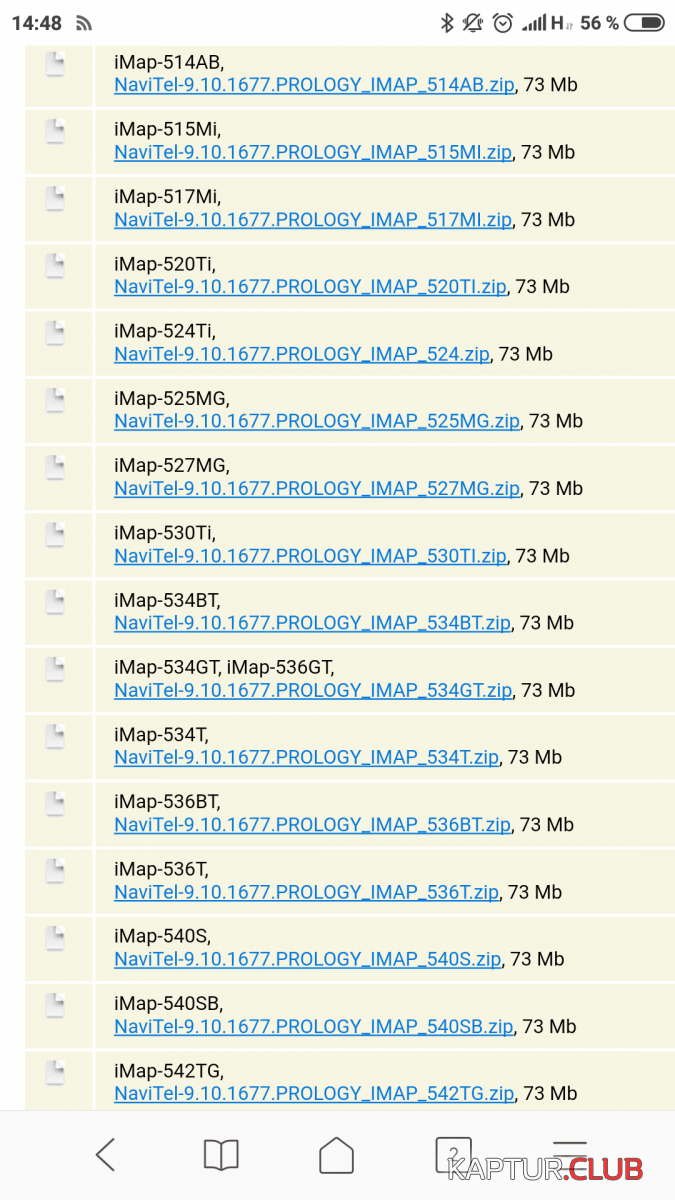This screenshot has width=675, height=1200.
Task: Tap the Bluetooth icon in status bar
Action: [x=447, y=23]
